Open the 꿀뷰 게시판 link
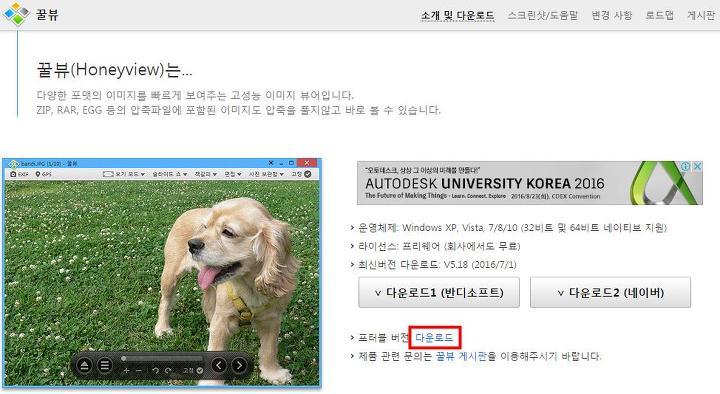720x394 pixels. click(x=461, y=356)
